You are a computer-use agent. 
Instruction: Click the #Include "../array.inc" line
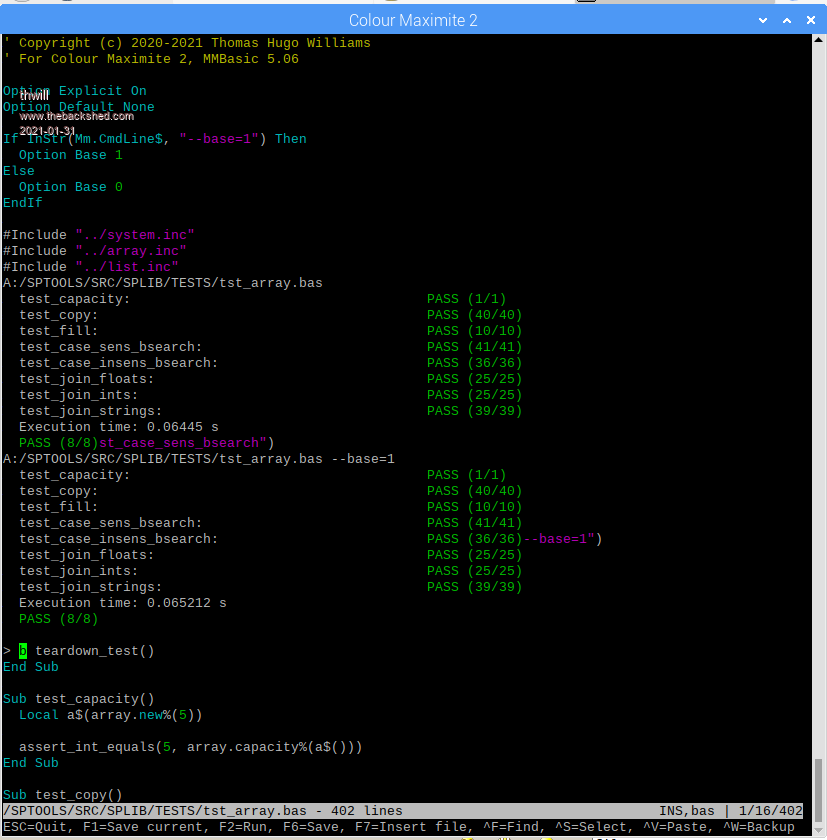point(95,251)
